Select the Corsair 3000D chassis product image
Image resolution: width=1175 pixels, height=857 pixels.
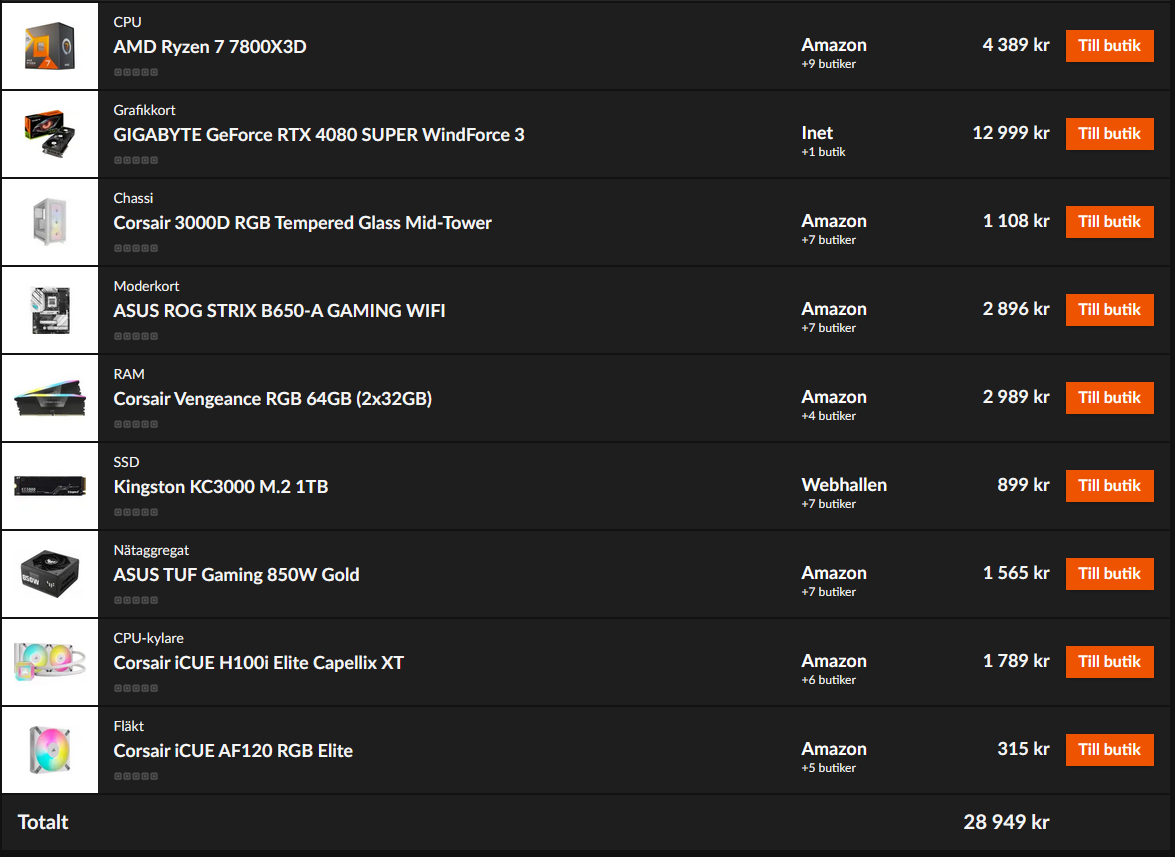pyautogui.click(x=49, y=222)
